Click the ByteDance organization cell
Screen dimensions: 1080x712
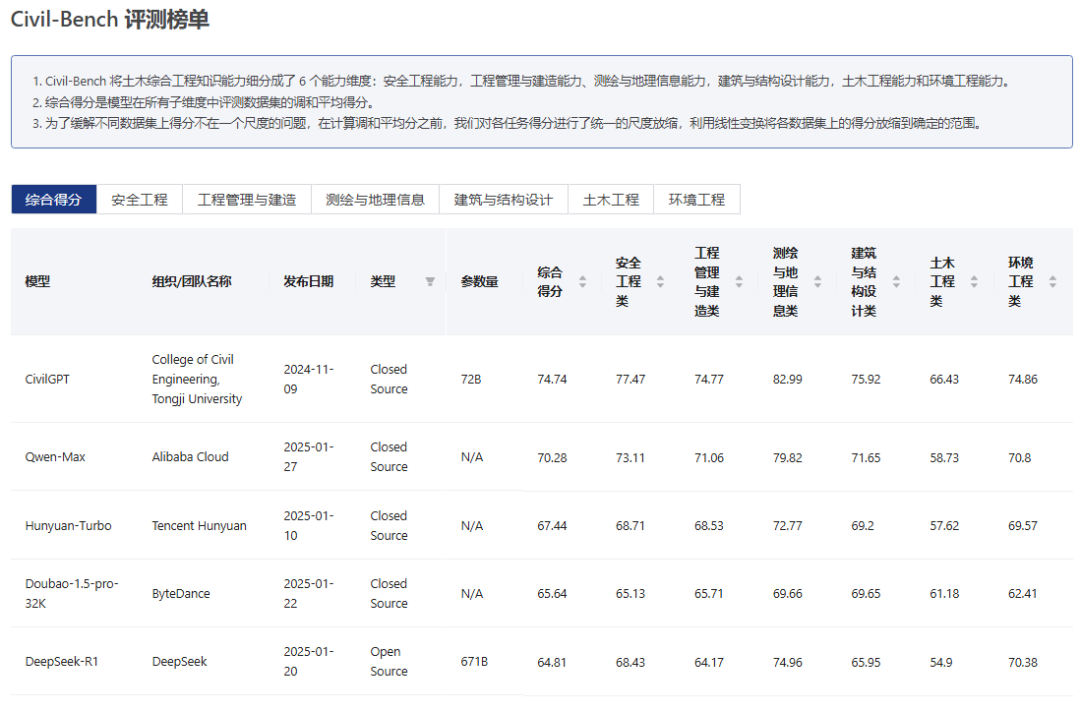181,594
